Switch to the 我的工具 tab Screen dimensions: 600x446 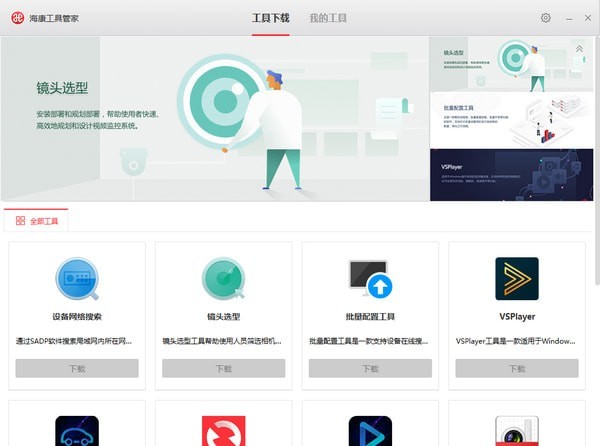(328, 18)
